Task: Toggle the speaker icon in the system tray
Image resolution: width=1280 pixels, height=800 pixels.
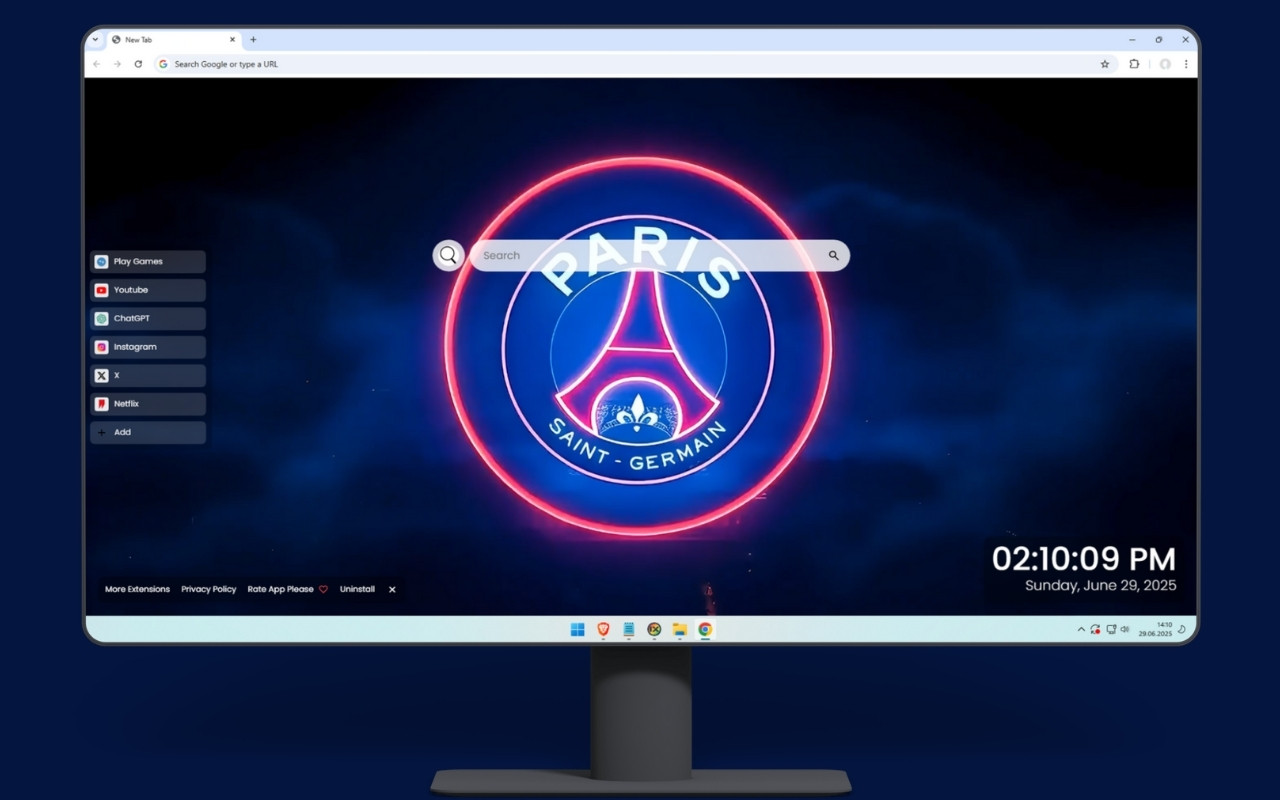Action: (1125, 629)
